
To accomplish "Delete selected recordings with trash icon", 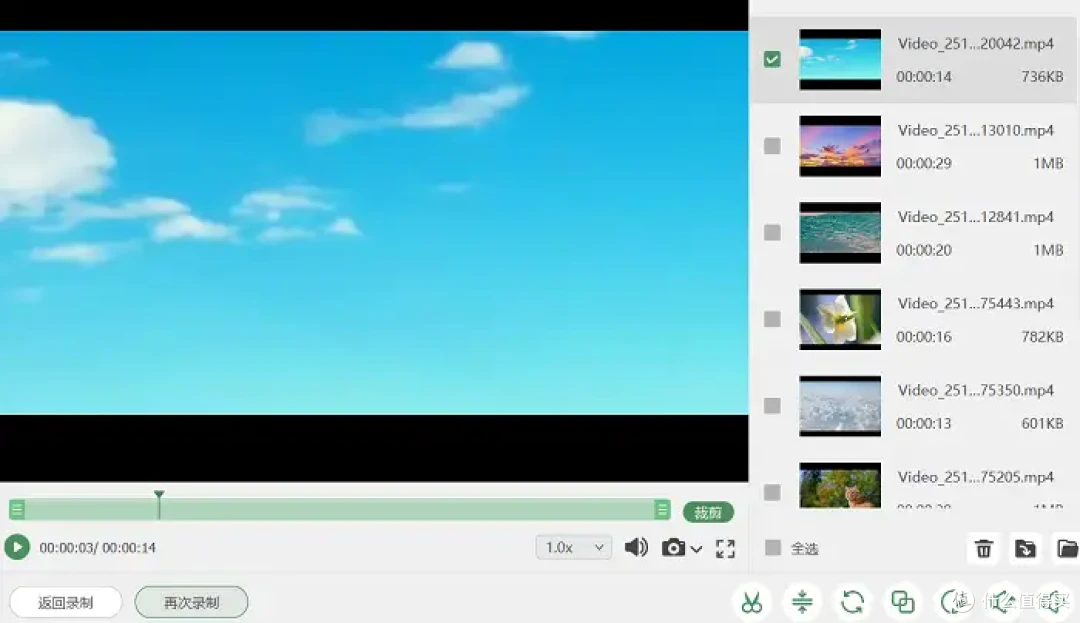I will click(984, 548).
